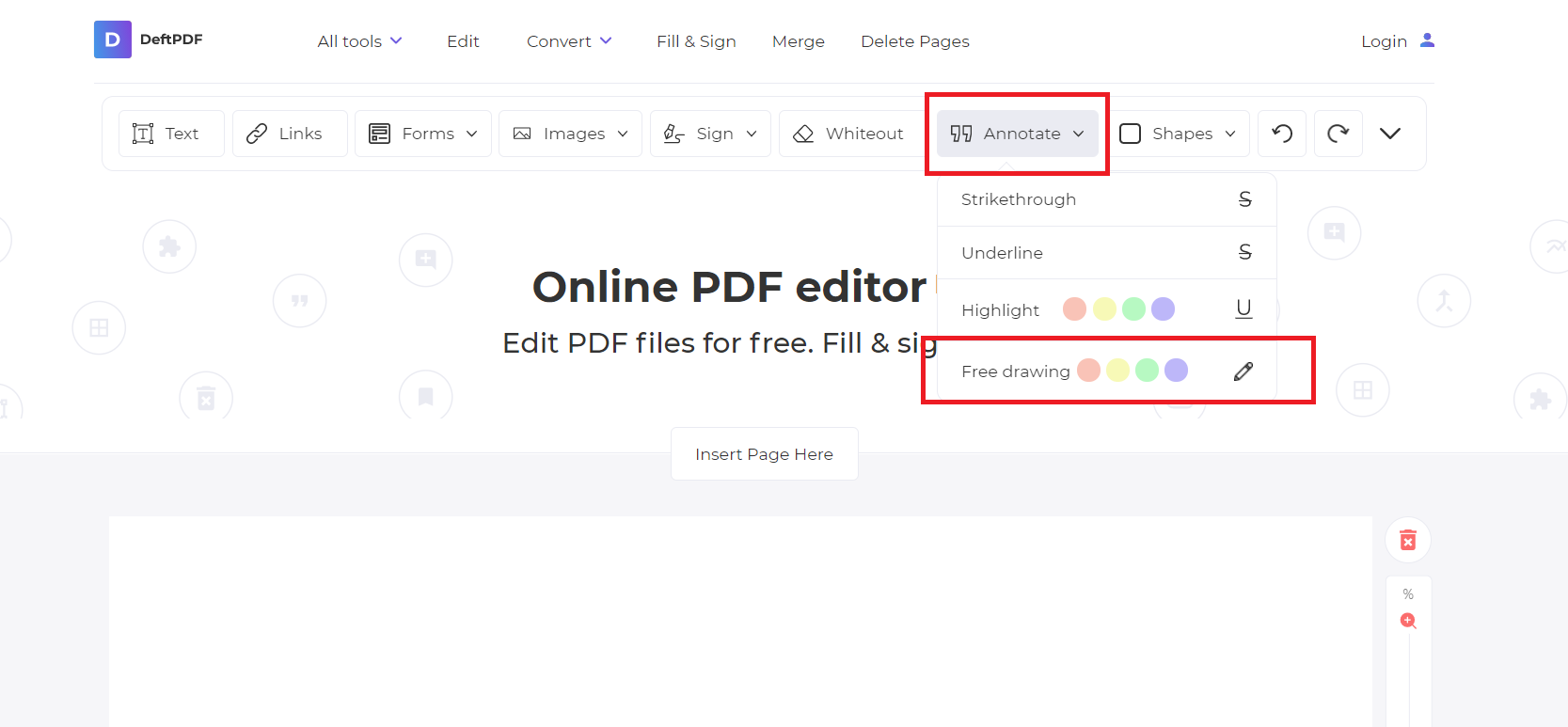Expand the All tools dropdown
This screenshot has width=1568, height=727.
tap(359, 41)
